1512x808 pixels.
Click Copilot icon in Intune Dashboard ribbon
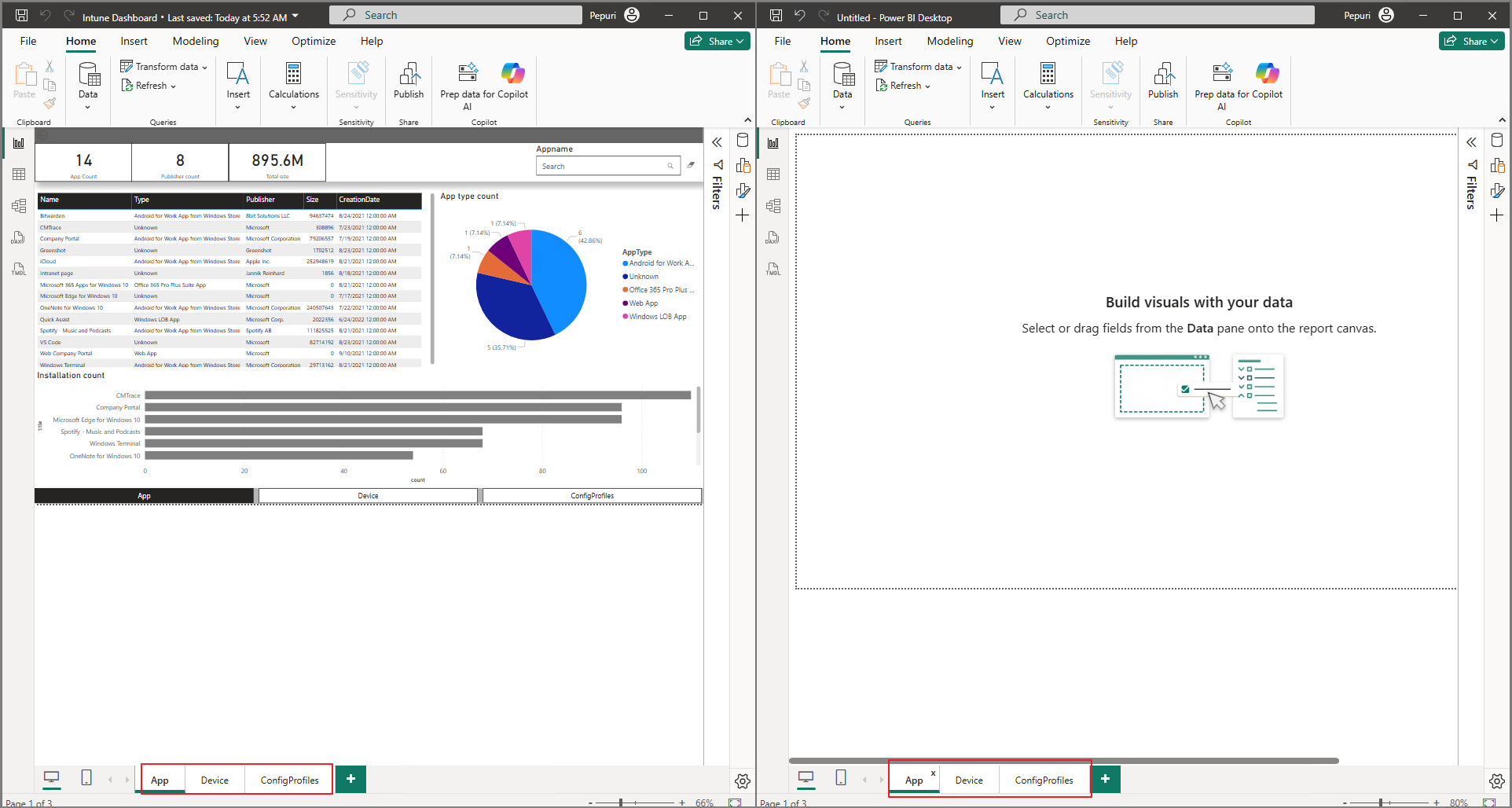coord(513,73)
